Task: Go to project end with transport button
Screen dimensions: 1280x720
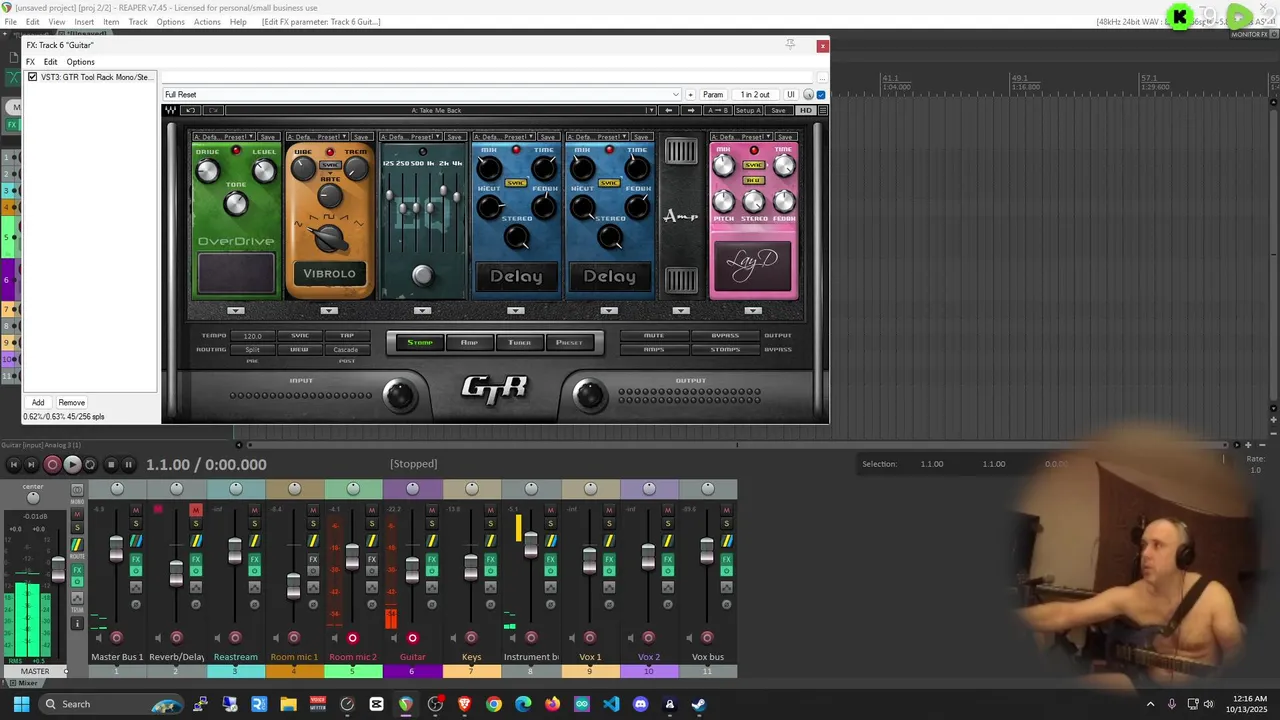Action: [31, 464]
